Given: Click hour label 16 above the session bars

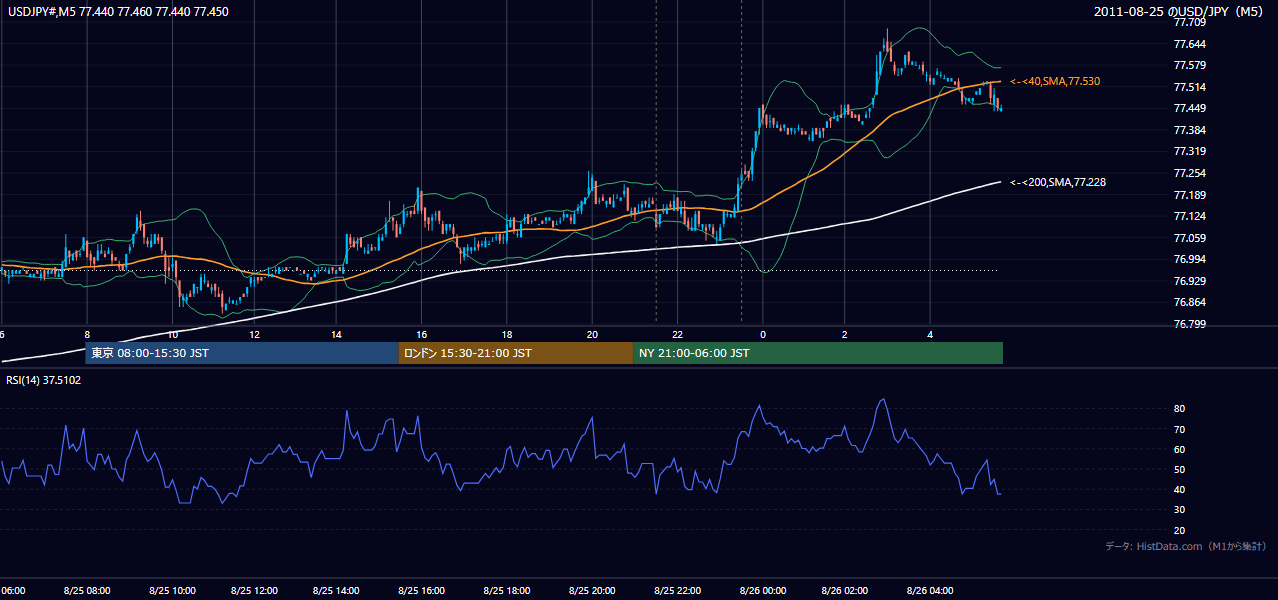Looking at the screenshot, I should click(422, 335).
